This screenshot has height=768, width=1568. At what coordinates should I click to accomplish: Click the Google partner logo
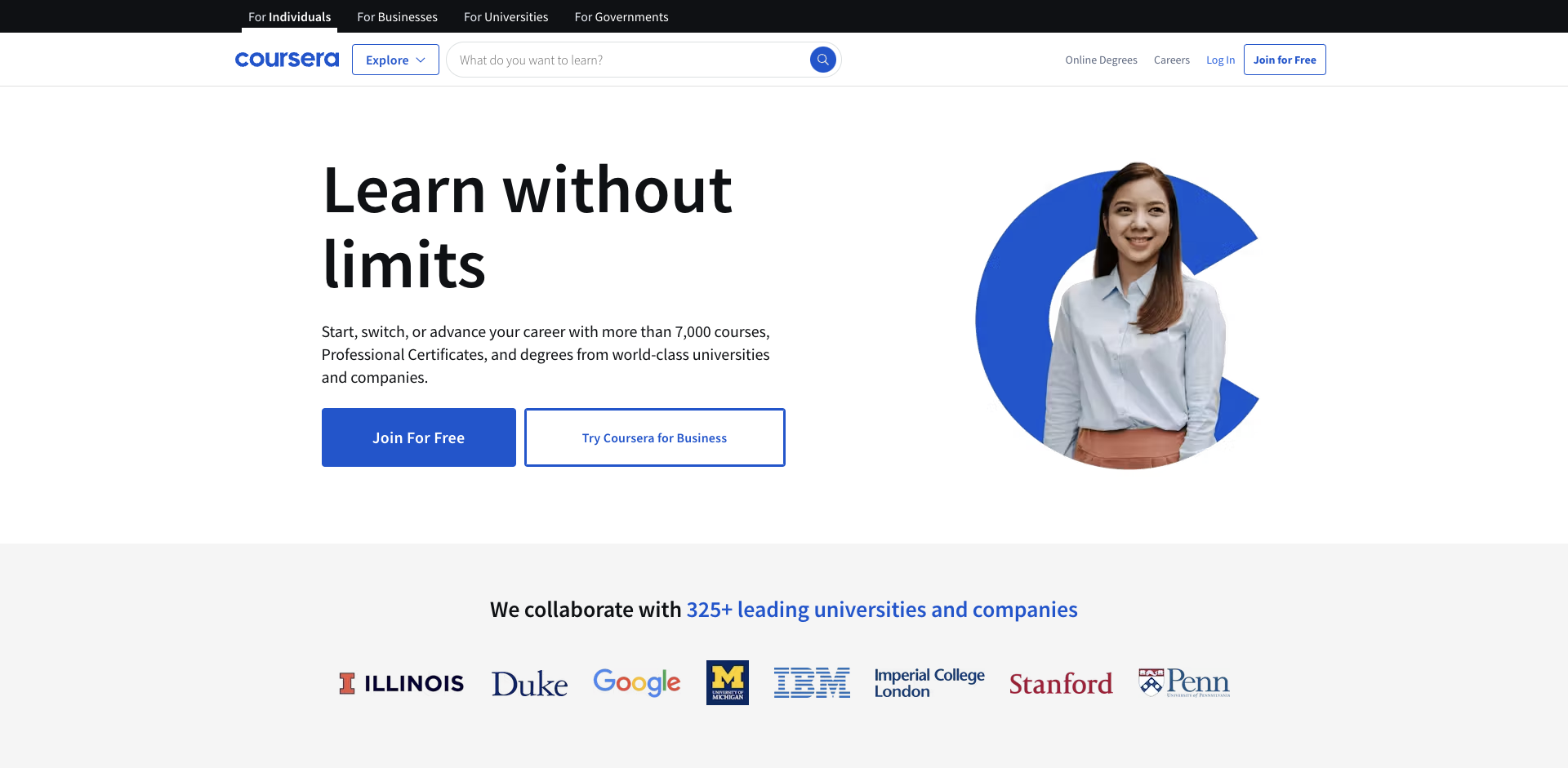[x=637, y=682]
